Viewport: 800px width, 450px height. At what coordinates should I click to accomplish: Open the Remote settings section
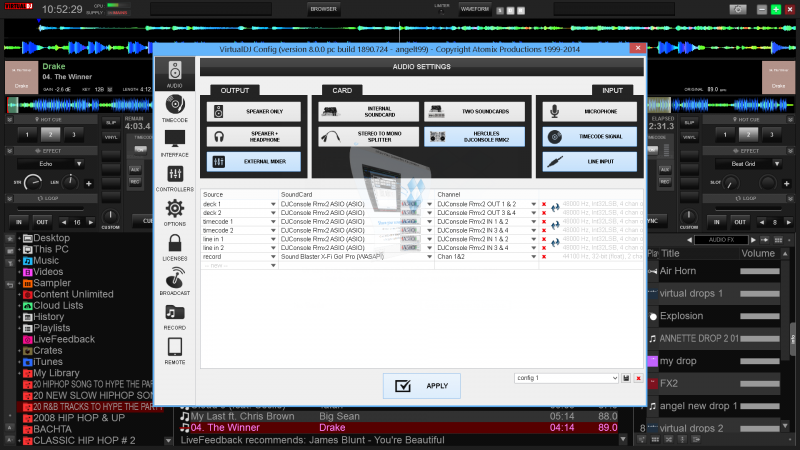(174, 351)
